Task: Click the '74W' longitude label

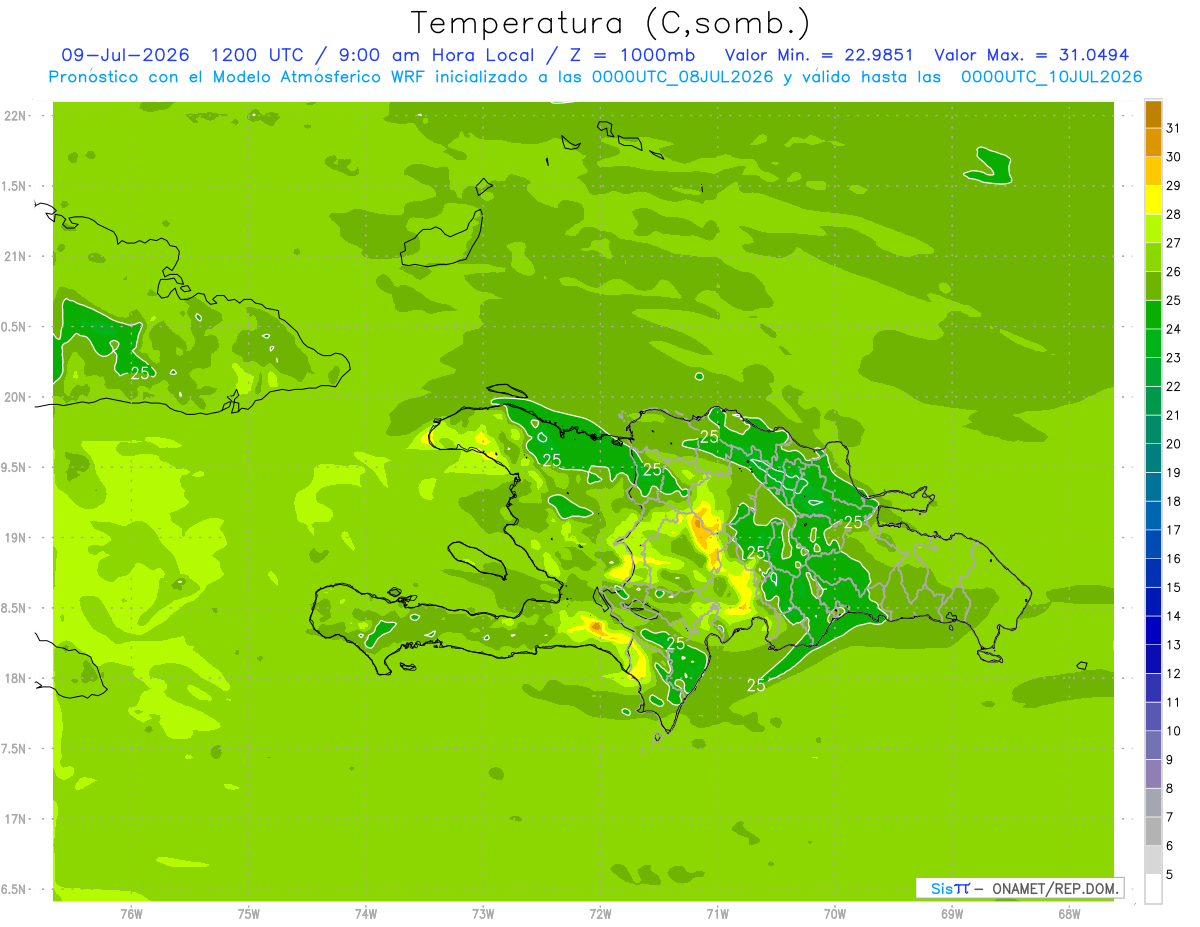Action: (366, 914)
